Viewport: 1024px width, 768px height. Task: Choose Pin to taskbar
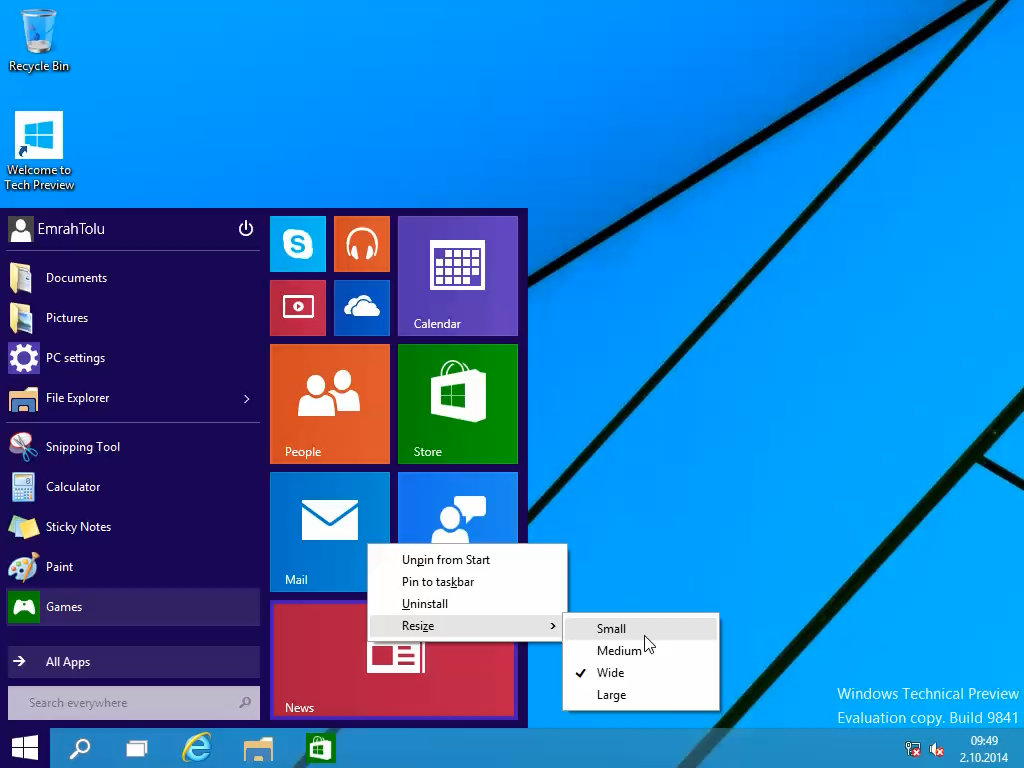tap(466, 582)
